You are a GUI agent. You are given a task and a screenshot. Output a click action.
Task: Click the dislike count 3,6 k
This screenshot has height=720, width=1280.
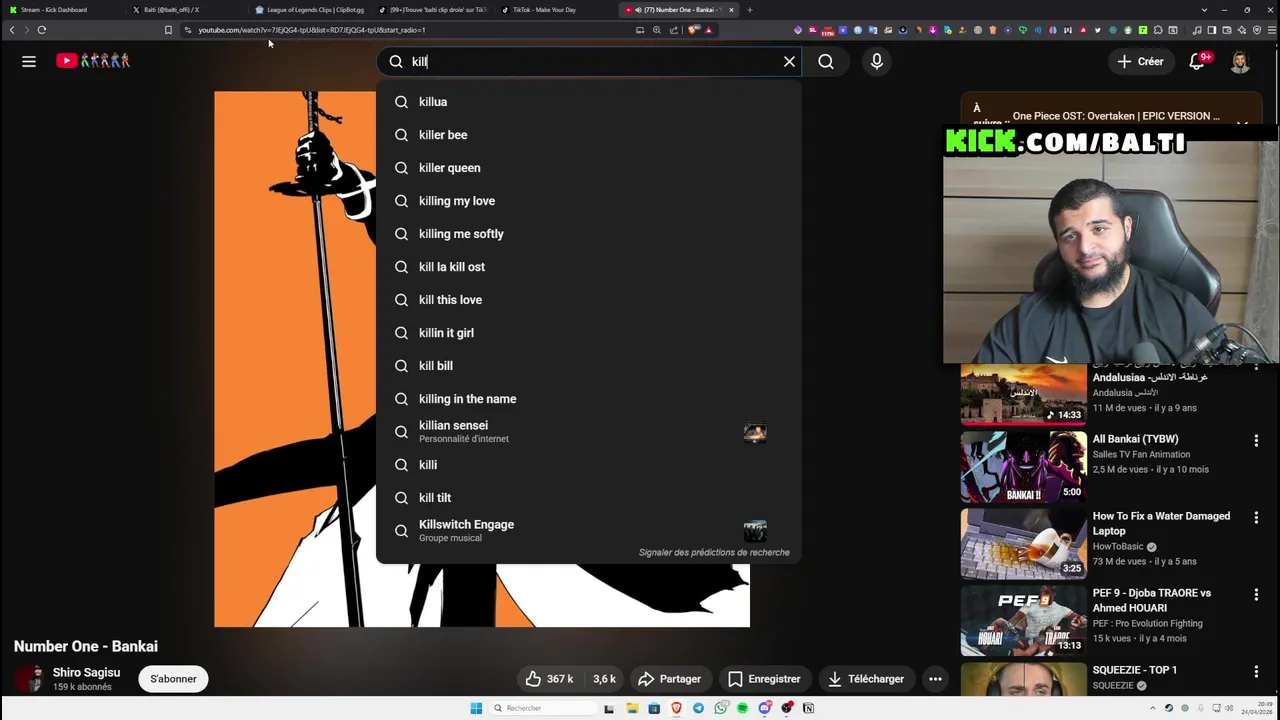(604, 679)
